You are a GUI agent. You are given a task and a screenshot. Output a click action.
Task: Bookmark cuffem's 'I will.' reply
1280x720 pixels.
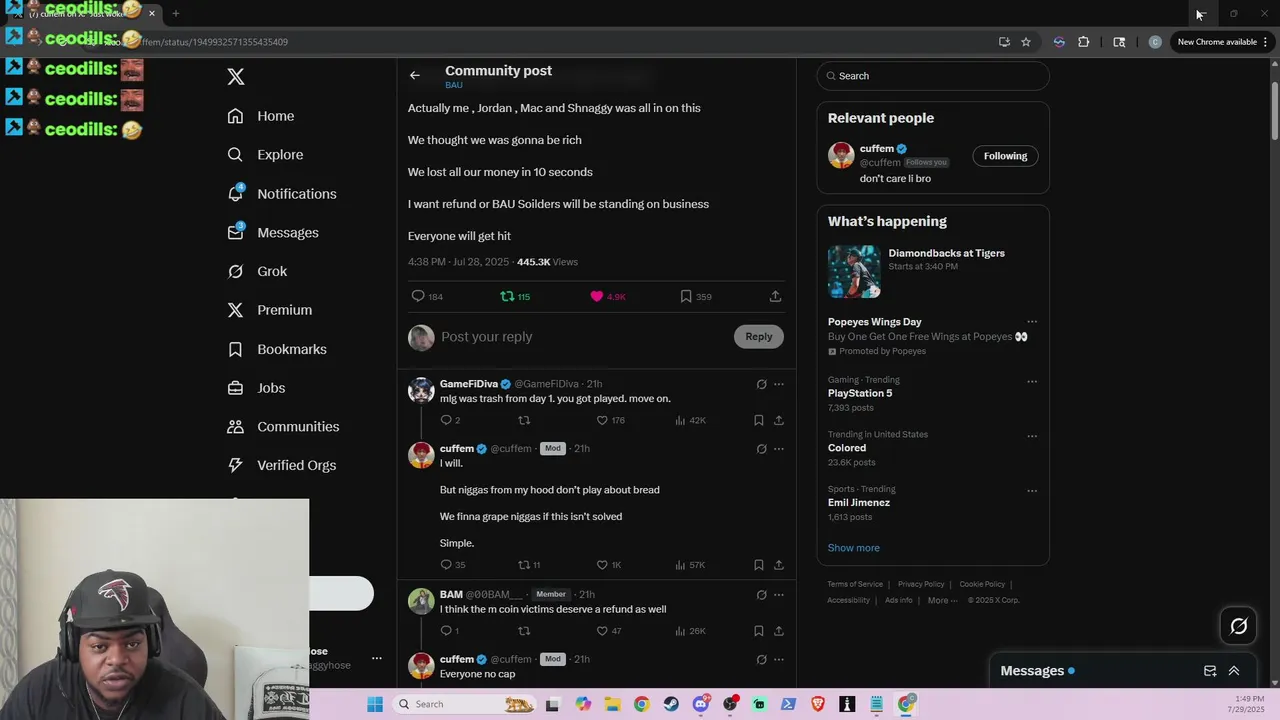click(x=759, y=565)
